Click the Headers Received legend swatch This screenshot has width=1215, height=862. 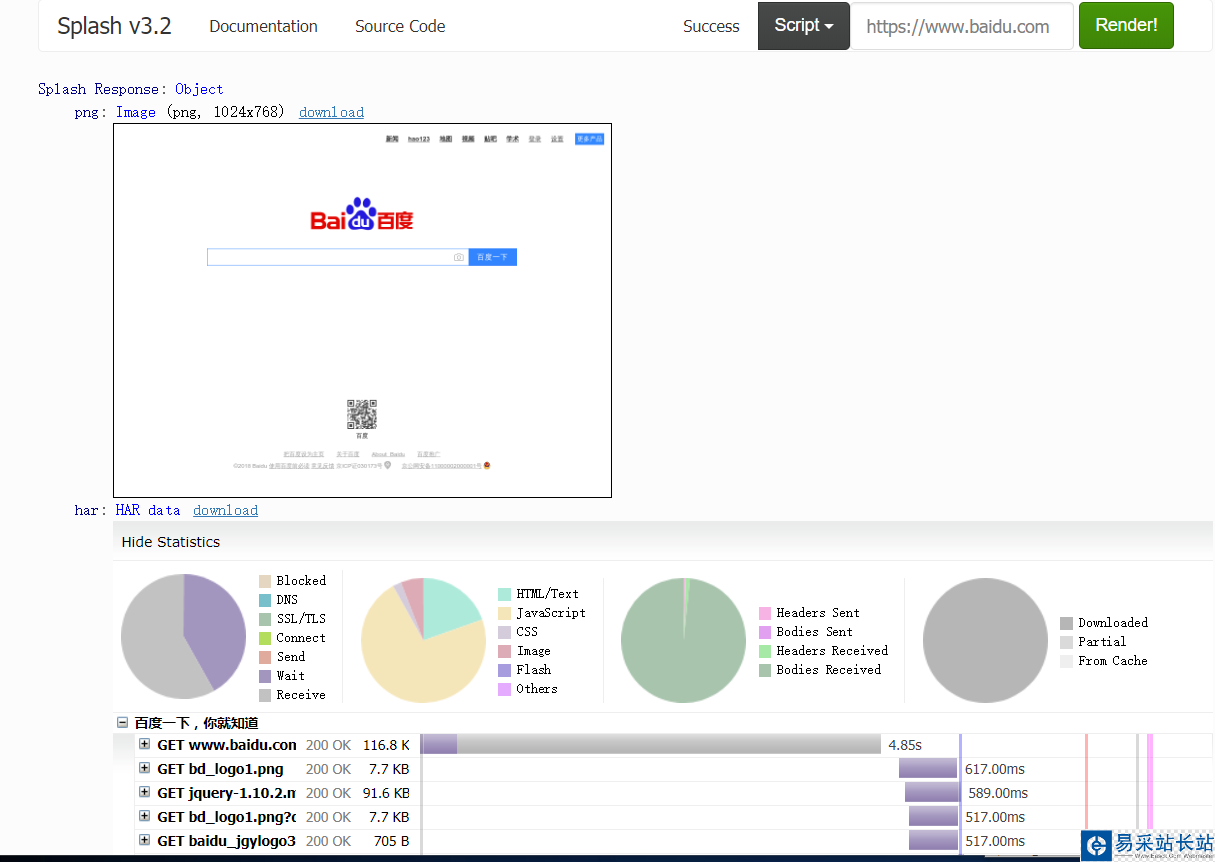click(766, 651)
